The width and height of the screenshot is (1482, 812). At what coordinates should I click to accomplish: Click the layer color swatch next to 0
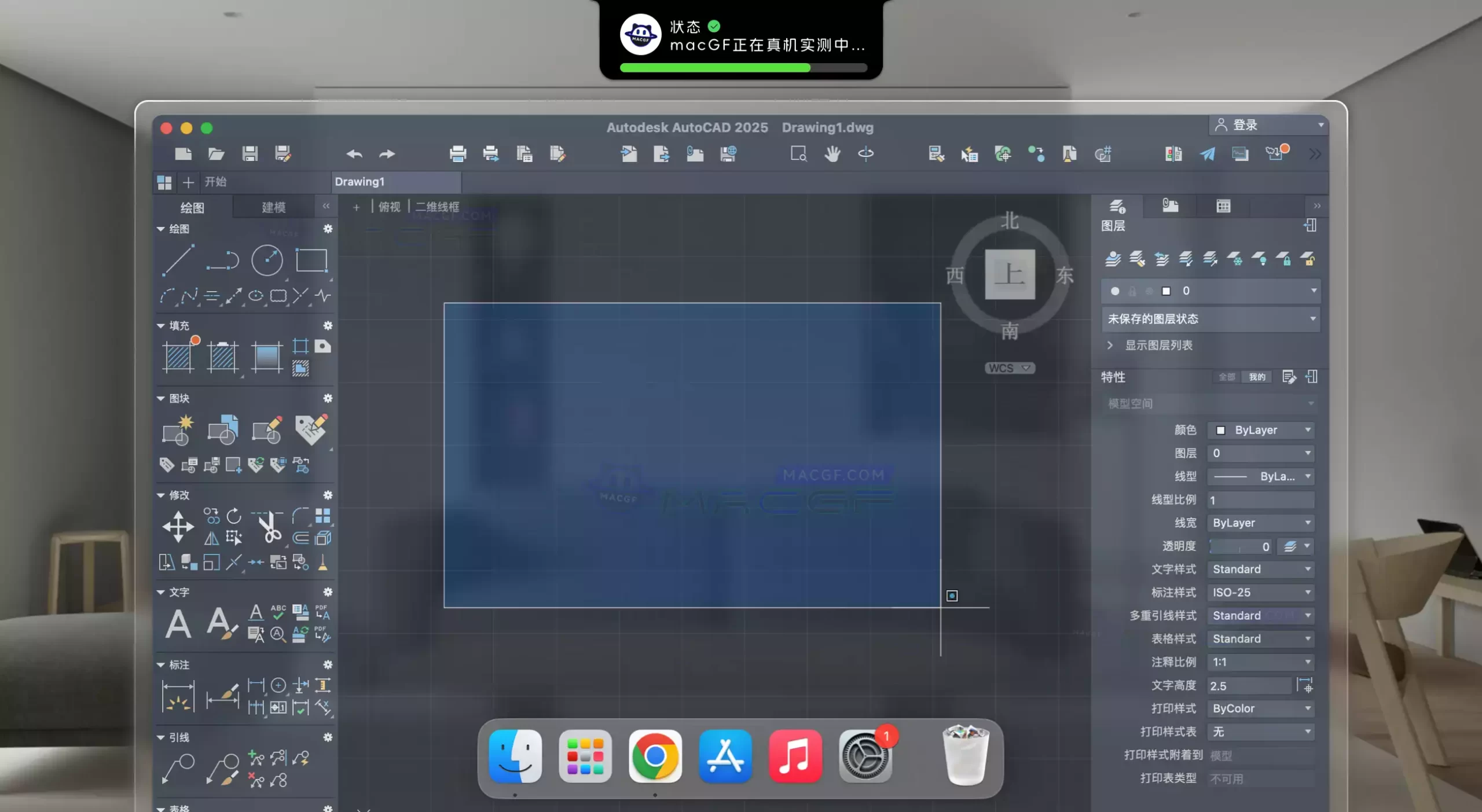click(1166, 291)
